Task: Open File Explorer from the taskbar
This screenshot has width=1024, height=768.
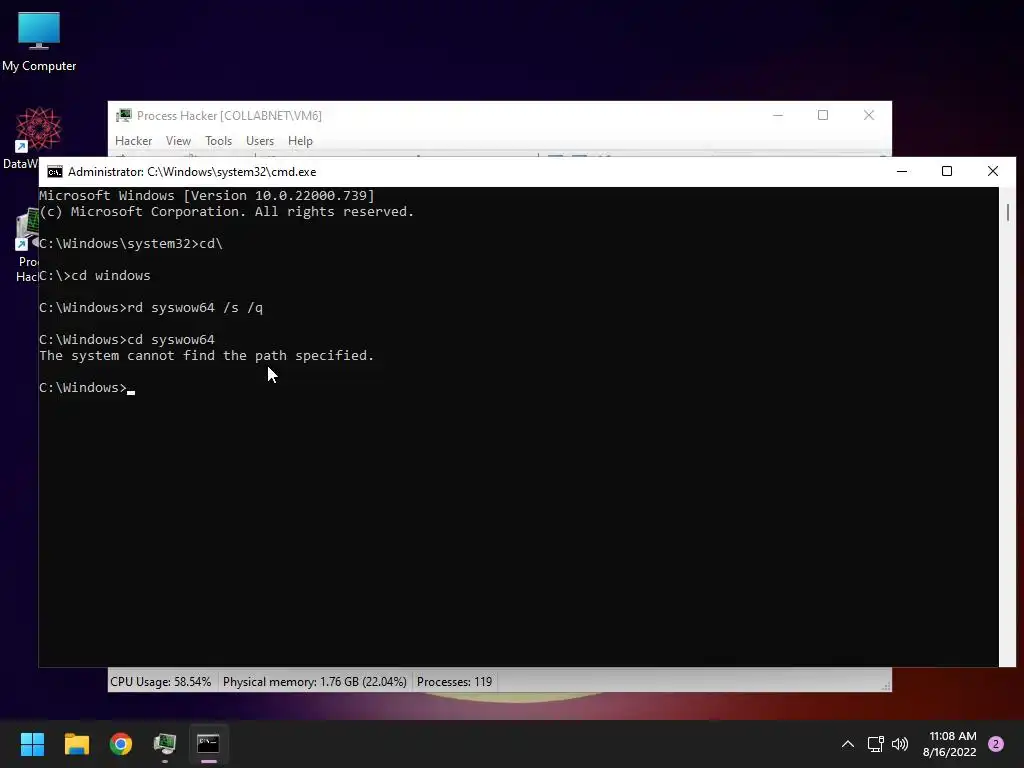Action: pos(76,744)
